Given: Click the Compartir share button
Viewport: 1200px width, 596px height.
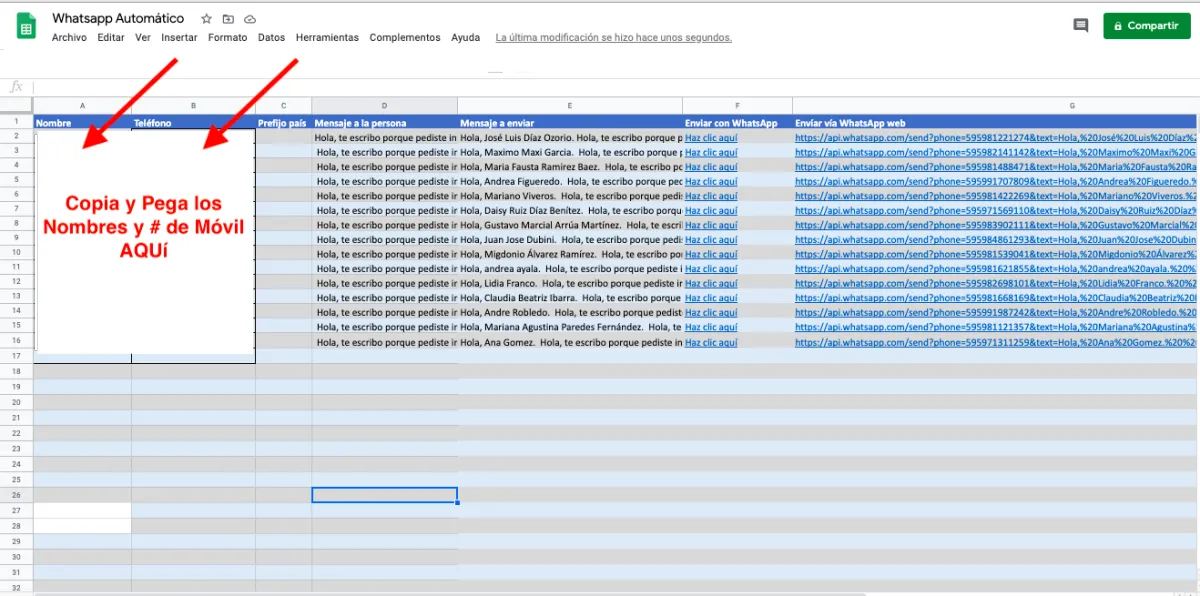Looking at the screenshot, I should 1147,26.
